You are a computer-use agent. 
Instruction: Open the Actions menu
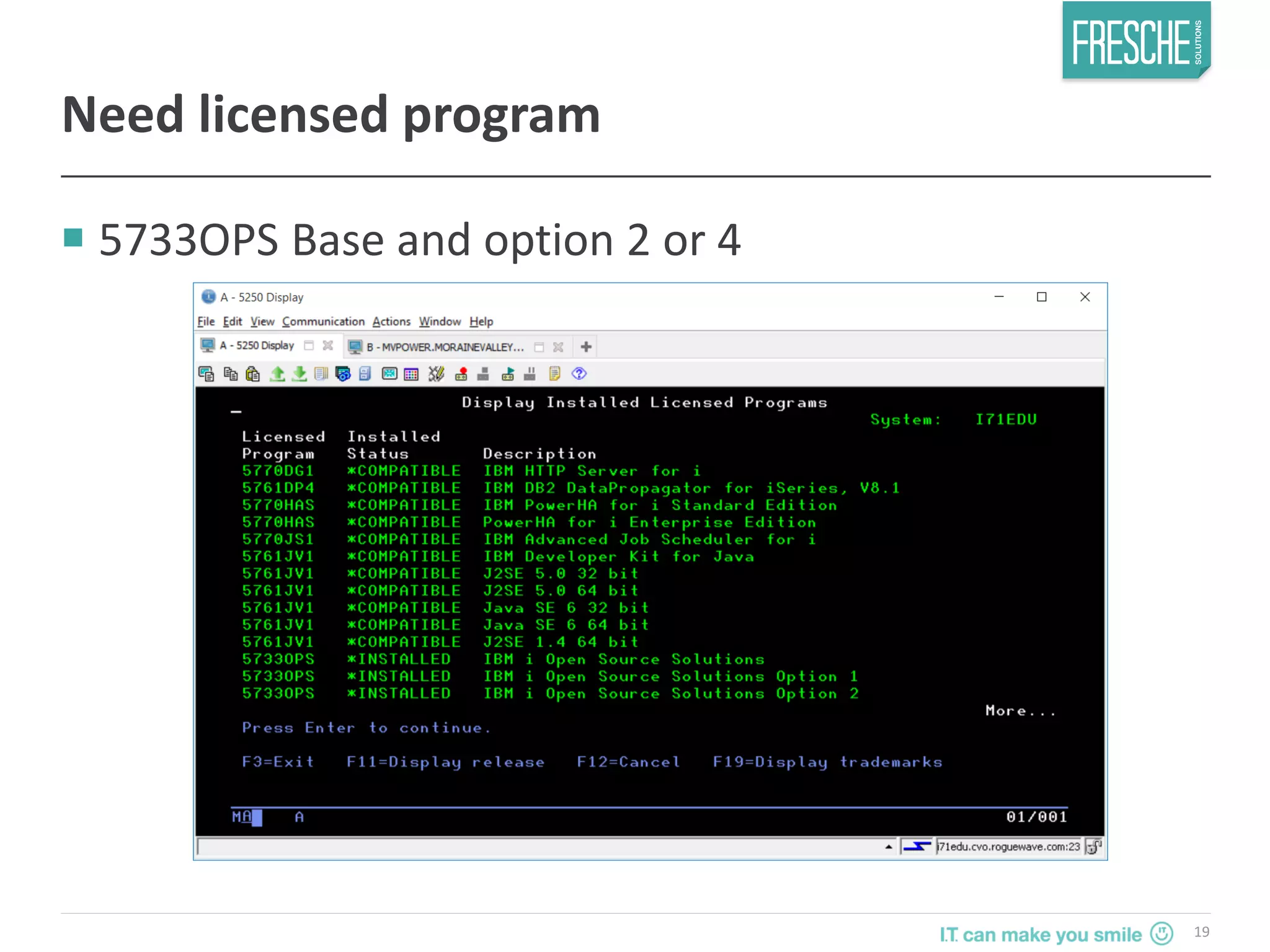click(391, 322)
